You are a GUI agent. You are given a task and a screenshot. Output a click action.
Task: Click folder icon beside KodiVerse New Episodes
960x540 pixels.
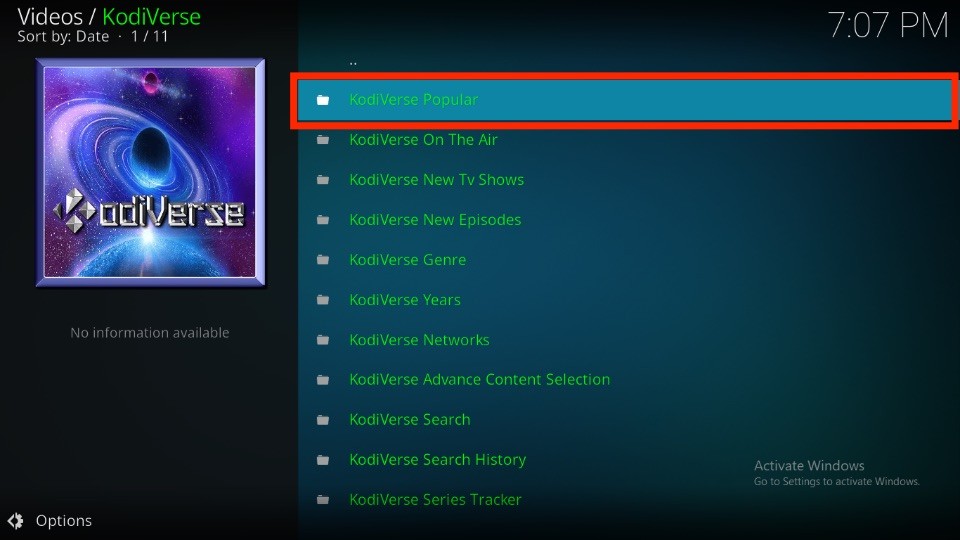[x=323, y=220]
